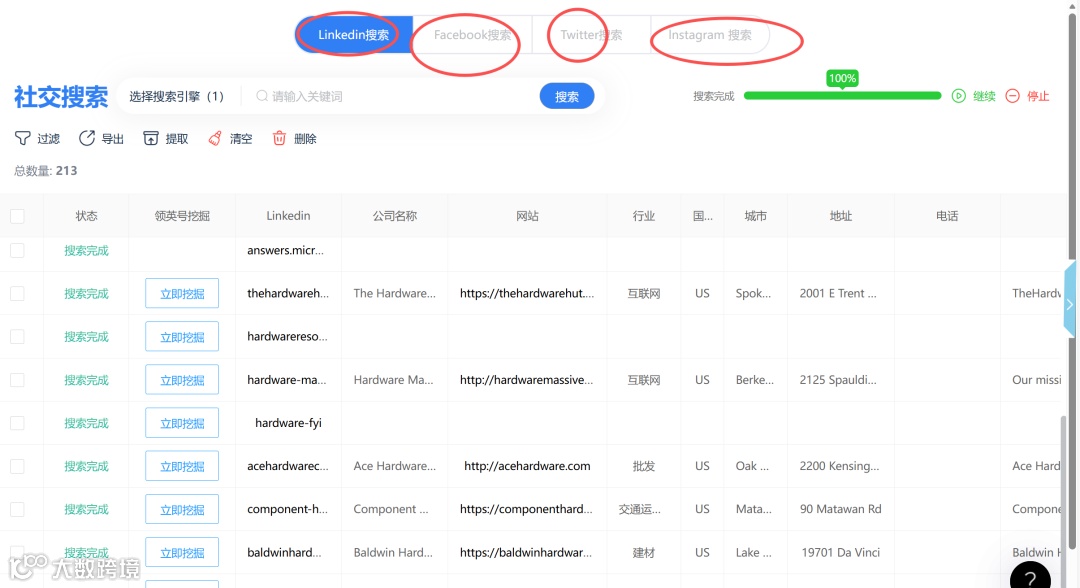
Task: Switch to the Linkedin搜索 tab
Action: (x=354, y=35)
